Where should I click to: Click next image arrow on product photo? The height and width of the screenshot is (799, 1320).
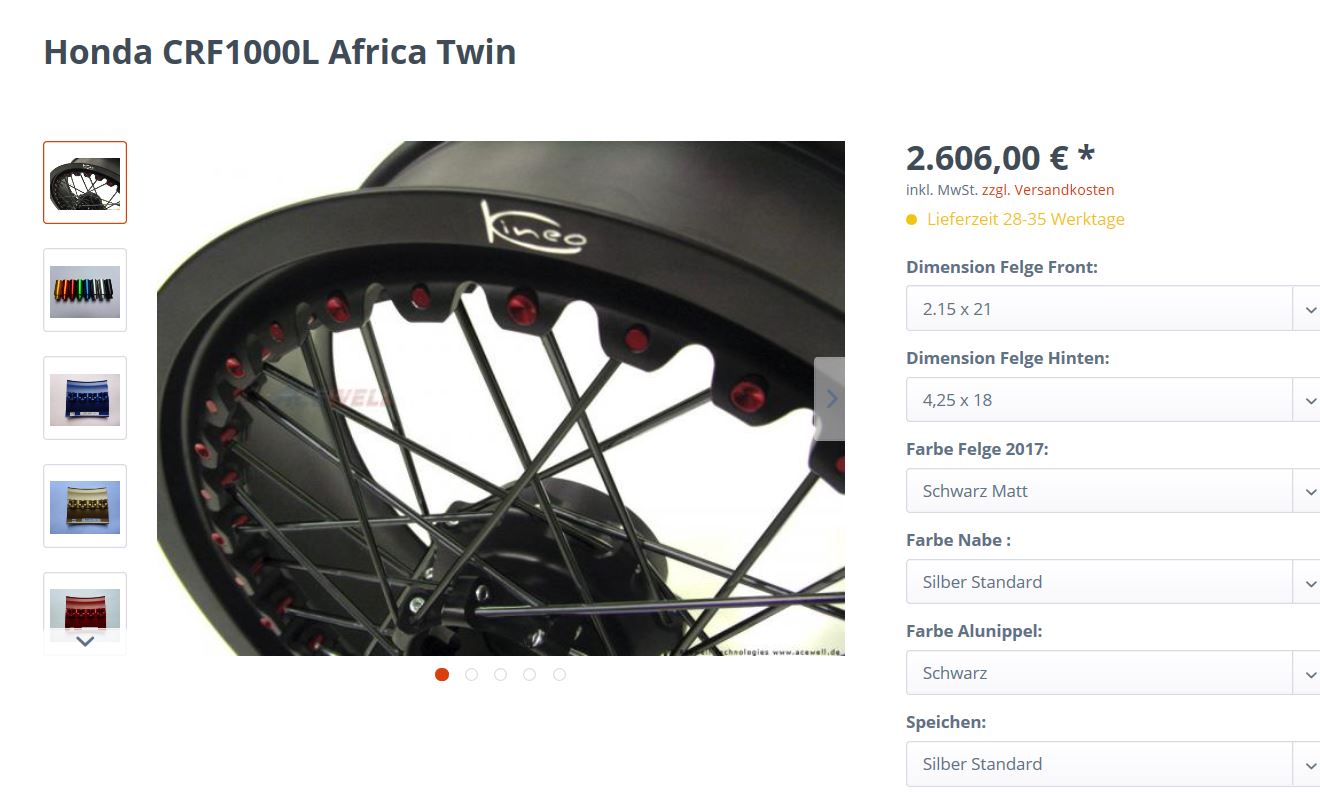pyautogui.click(x=830, y=399)
